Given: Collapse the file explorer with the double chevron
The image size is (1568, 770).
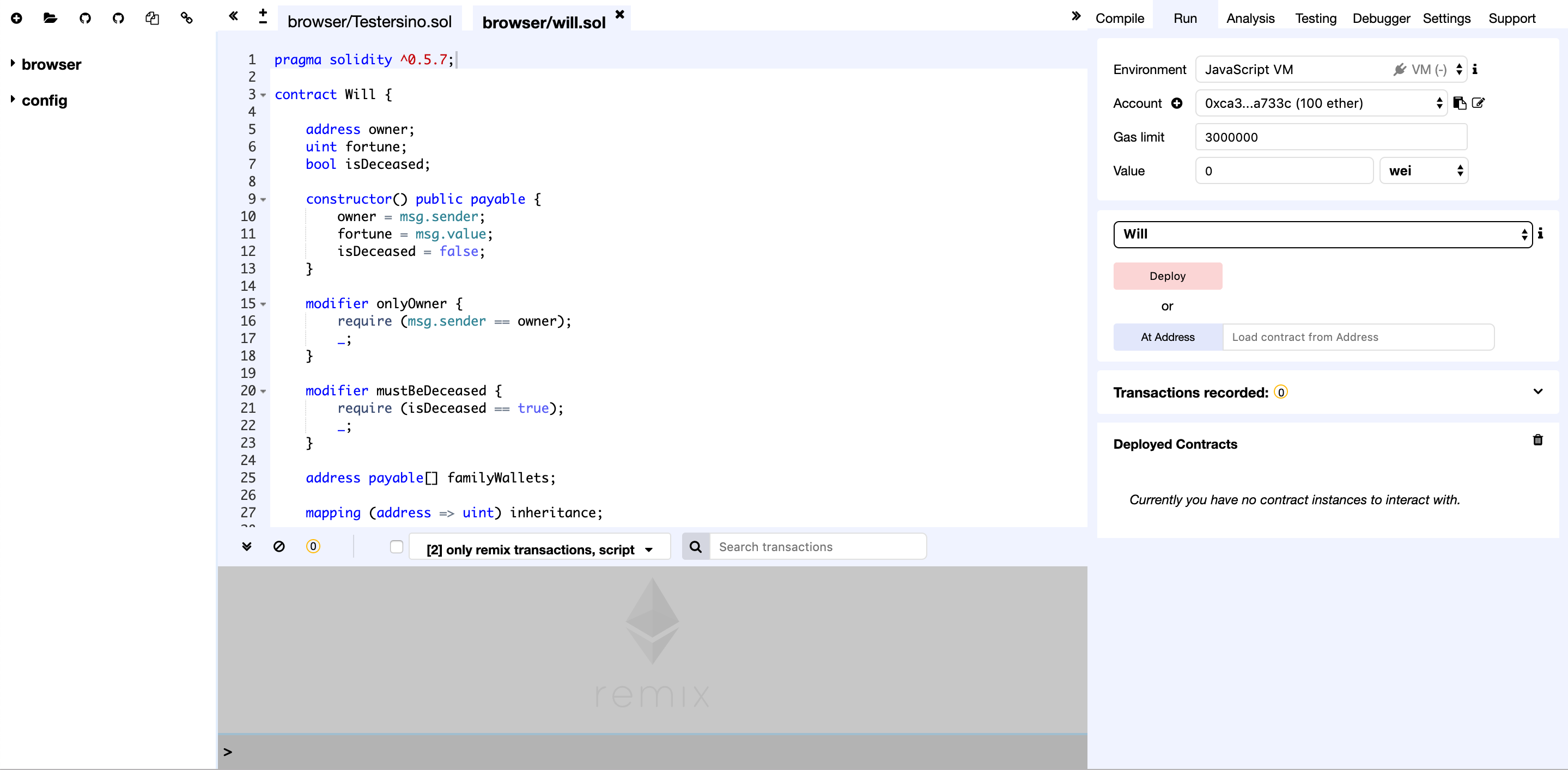Looking at the screenshot, I should pos(233,16).
